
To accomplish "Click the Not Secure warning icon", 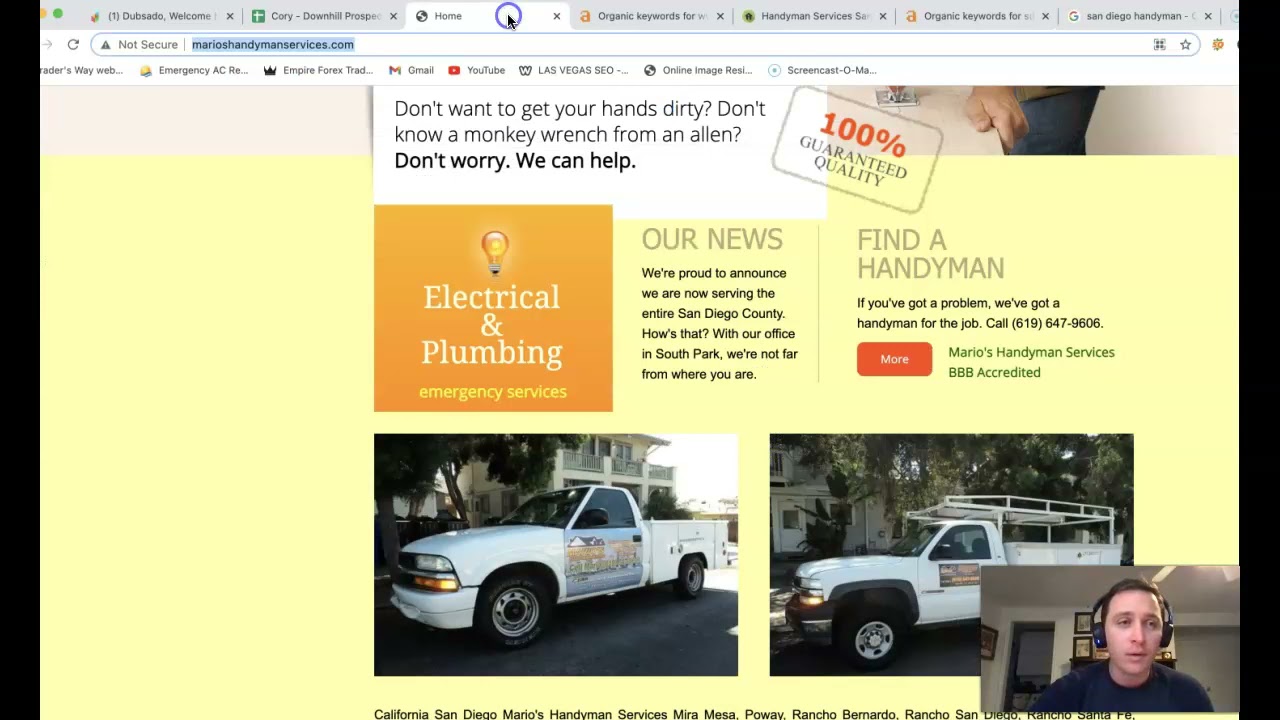I will (105, 44).
